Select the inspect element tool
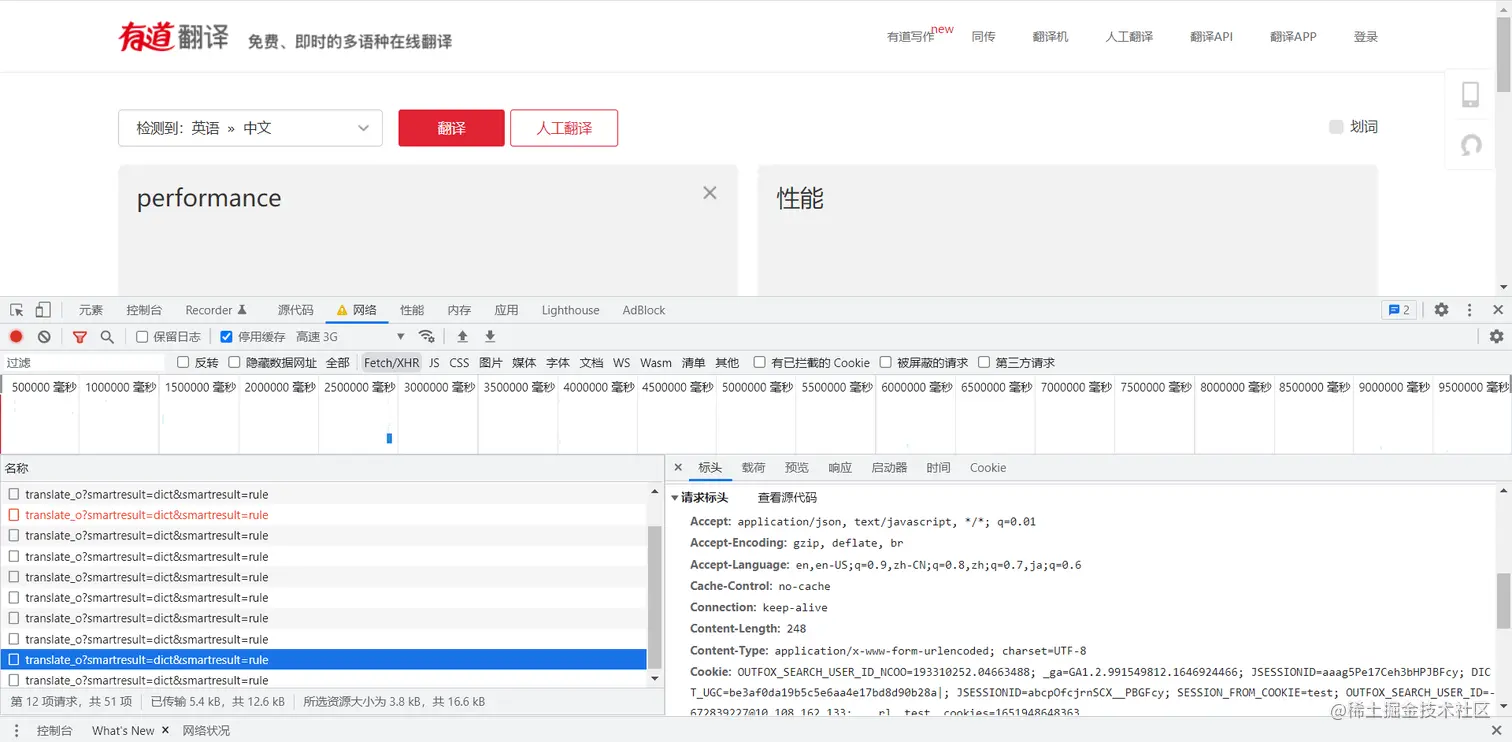Screen dimensions: 1512x742 (15, 310)
